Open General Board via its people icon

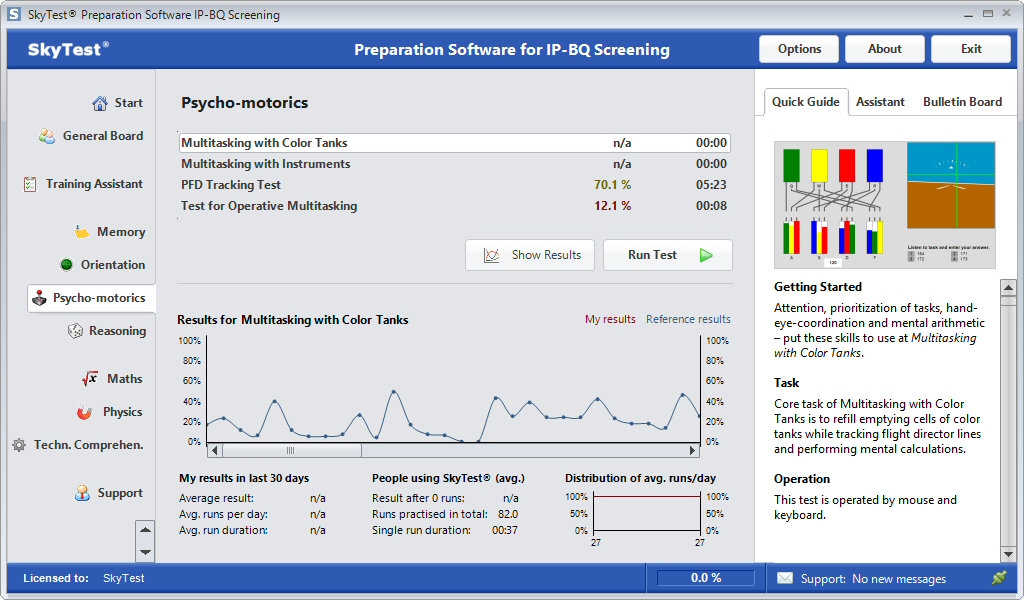click(x=47, y=136)
